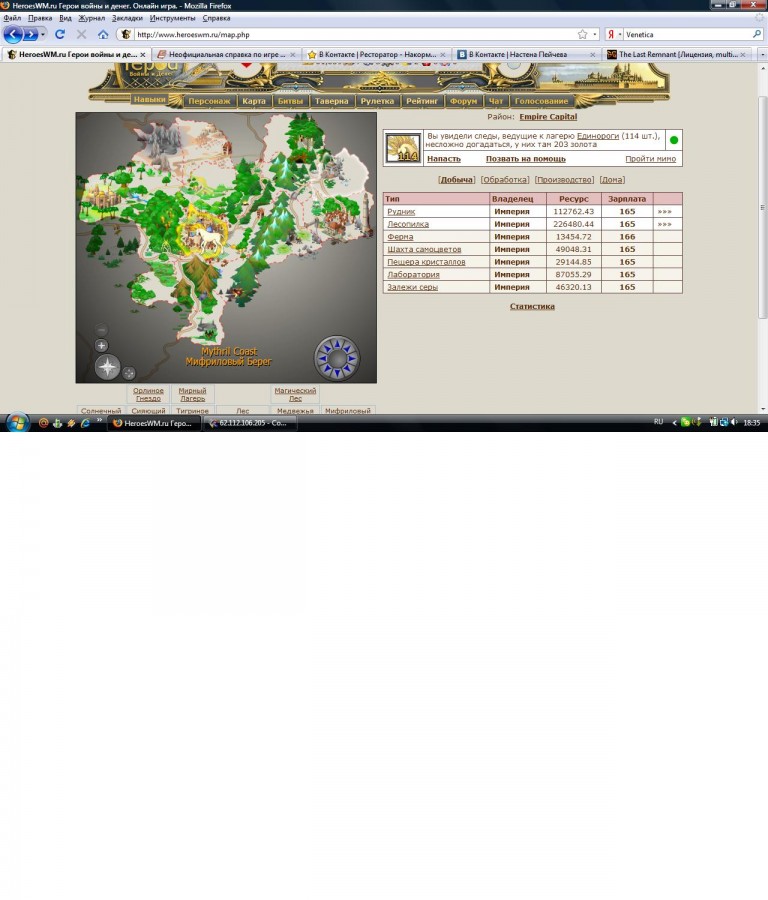
Task: Open the Залежи серы link
Action: (x=412, y=287)
